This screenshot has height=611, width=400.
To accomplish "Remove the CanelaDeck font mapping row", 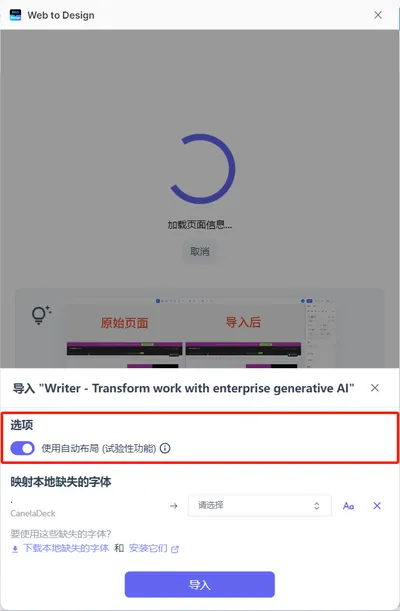I will [x=377, y=506].
